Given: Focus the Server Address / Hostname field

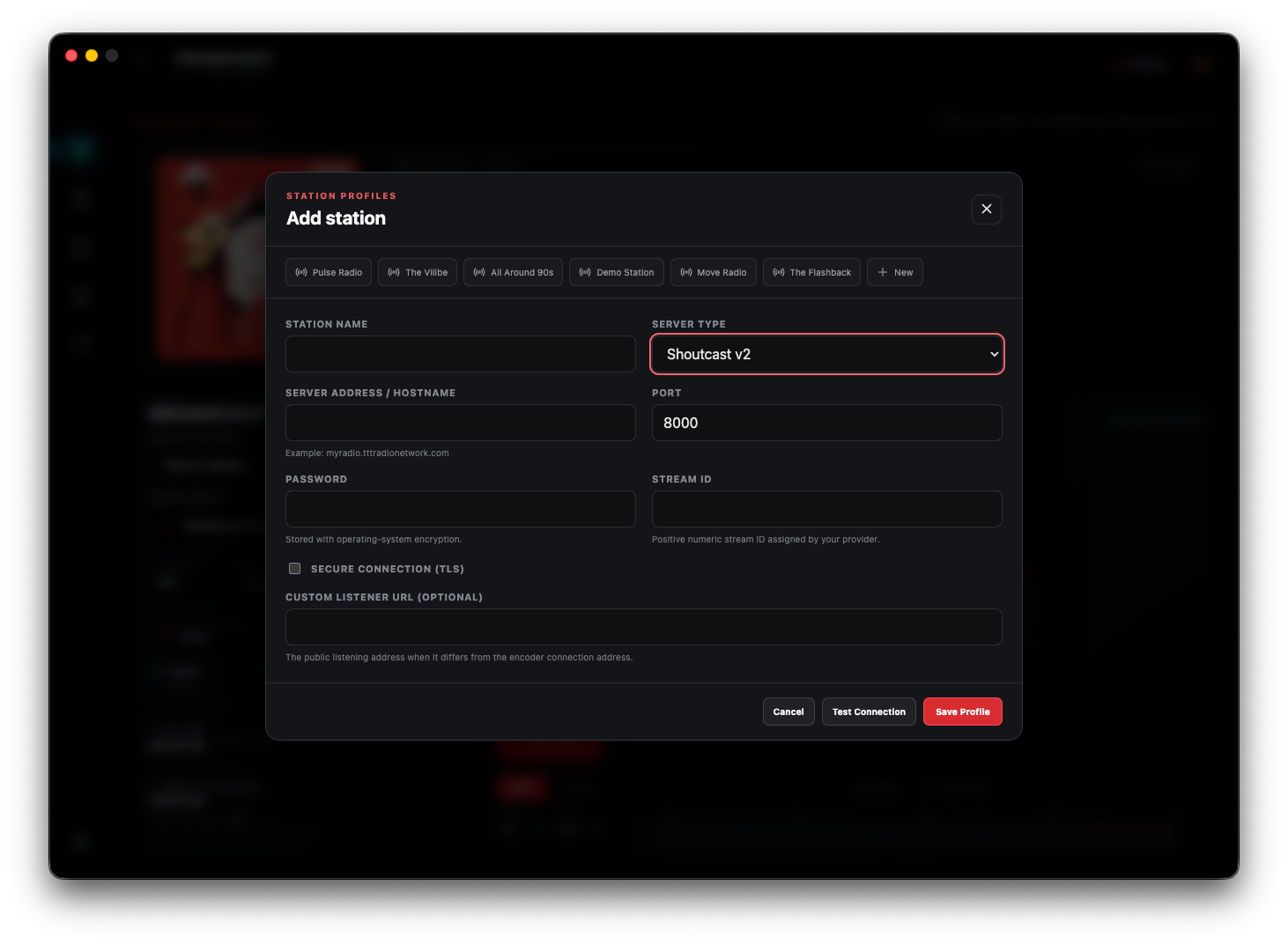Looking at the screenshot, I should (461, 423).
